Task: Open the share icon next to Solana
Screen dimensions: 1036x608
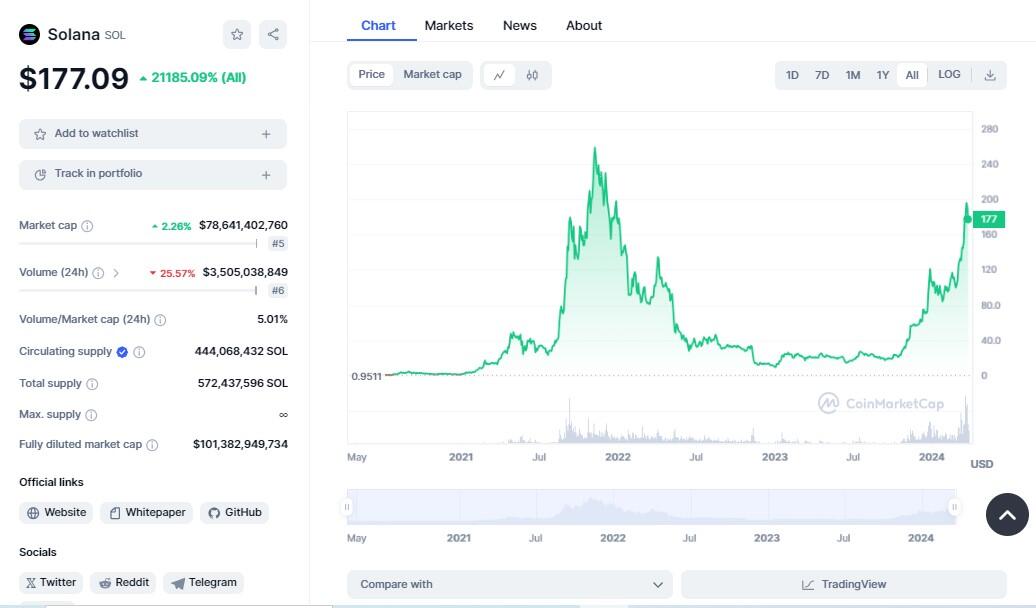Action: [x=273, y=34]
